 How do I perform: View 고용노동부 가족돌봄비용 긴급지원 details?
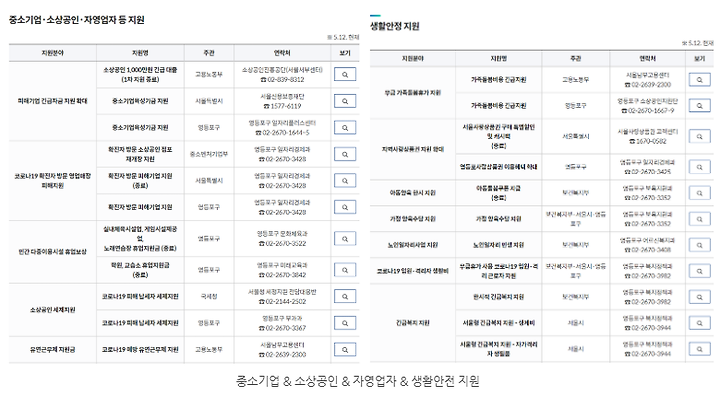click(699, 79)
